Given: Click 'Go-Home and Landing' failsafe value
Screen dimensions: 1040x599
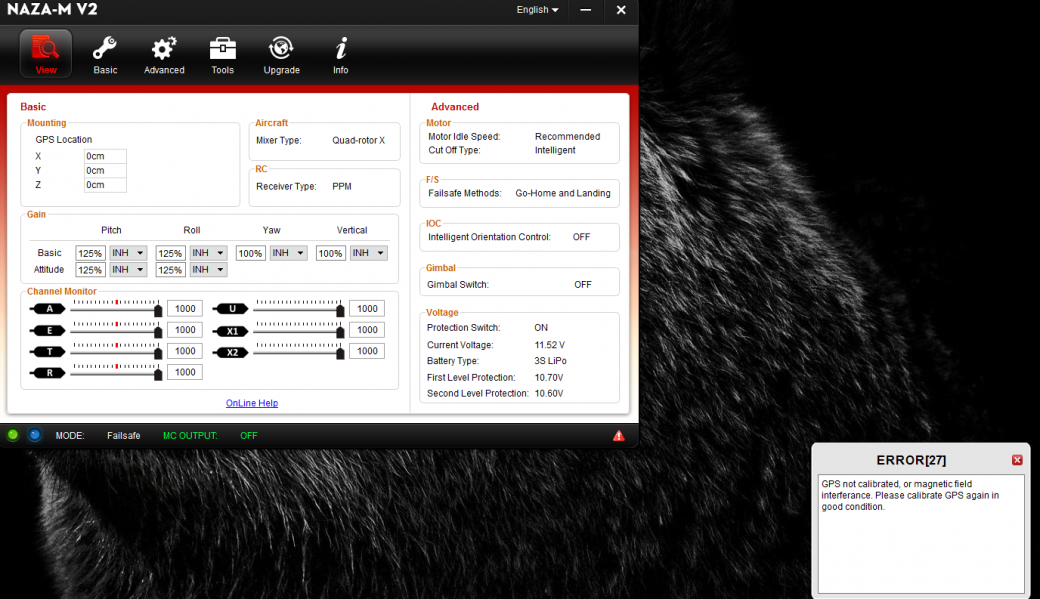Looking at the screenshot, I should (562, 193).
